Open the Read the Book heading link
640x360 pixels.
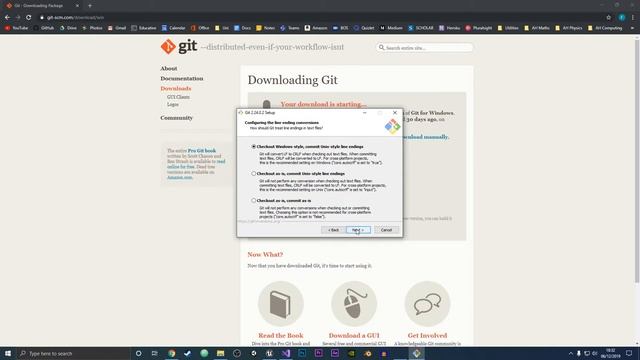point(280,336)
